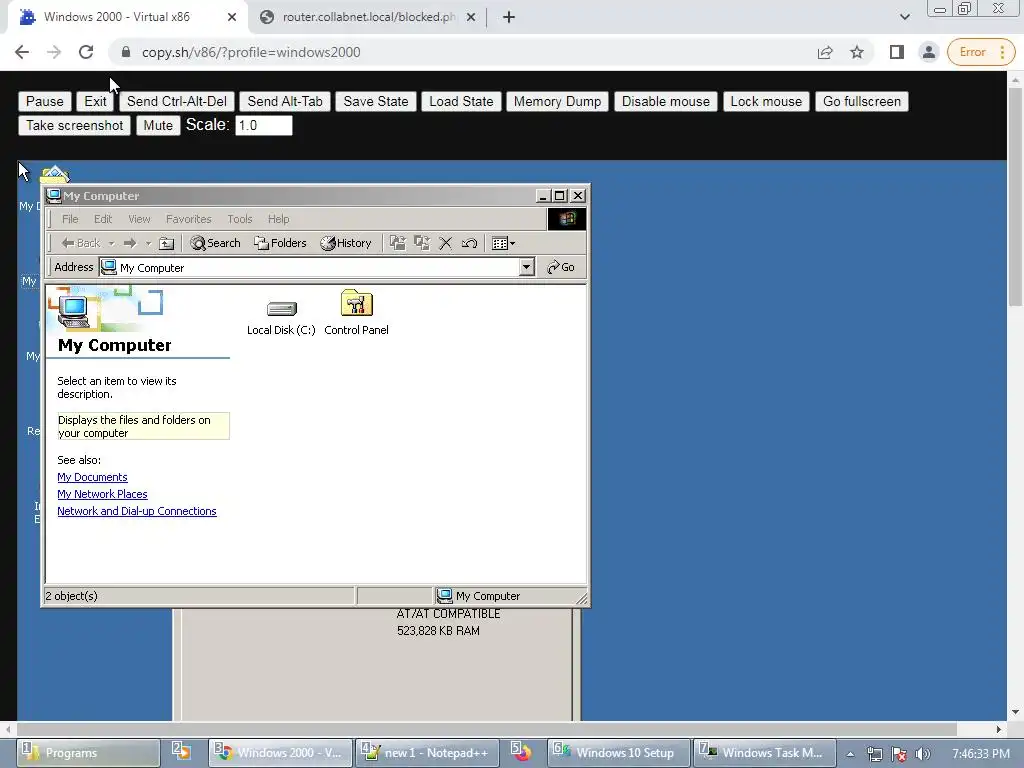The image size is (1024, 768).
Task: Open the Edit menu
Action: [x=103, y=219]
